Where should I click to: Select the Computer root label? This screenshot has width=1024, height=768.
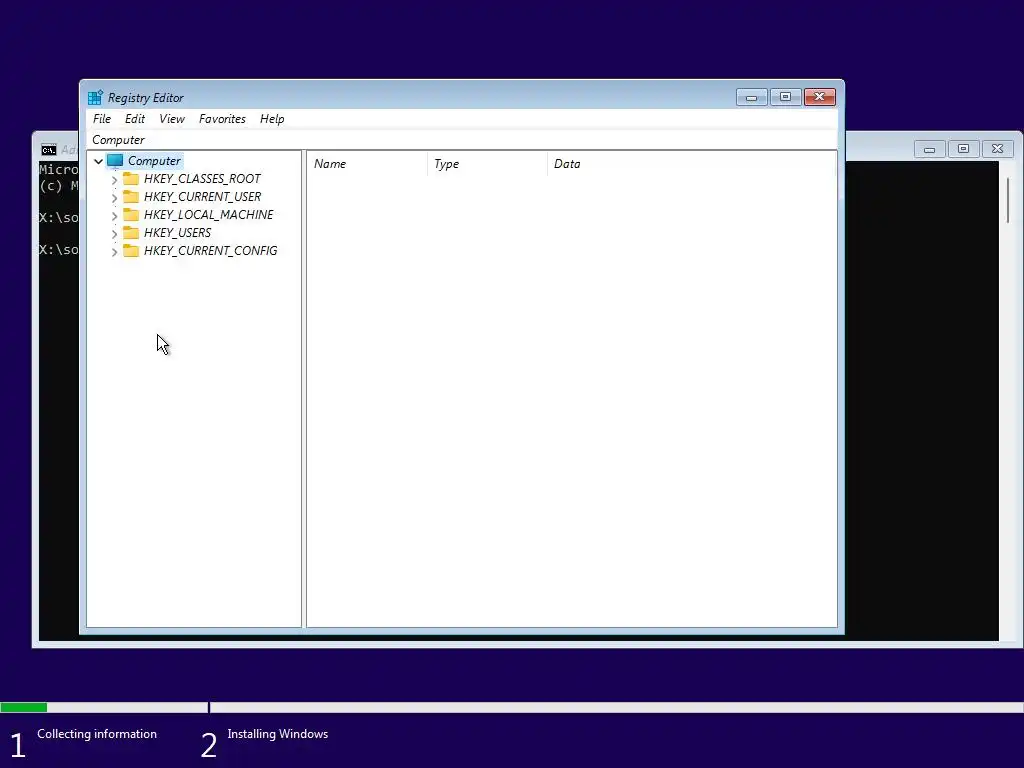(154, 161)
